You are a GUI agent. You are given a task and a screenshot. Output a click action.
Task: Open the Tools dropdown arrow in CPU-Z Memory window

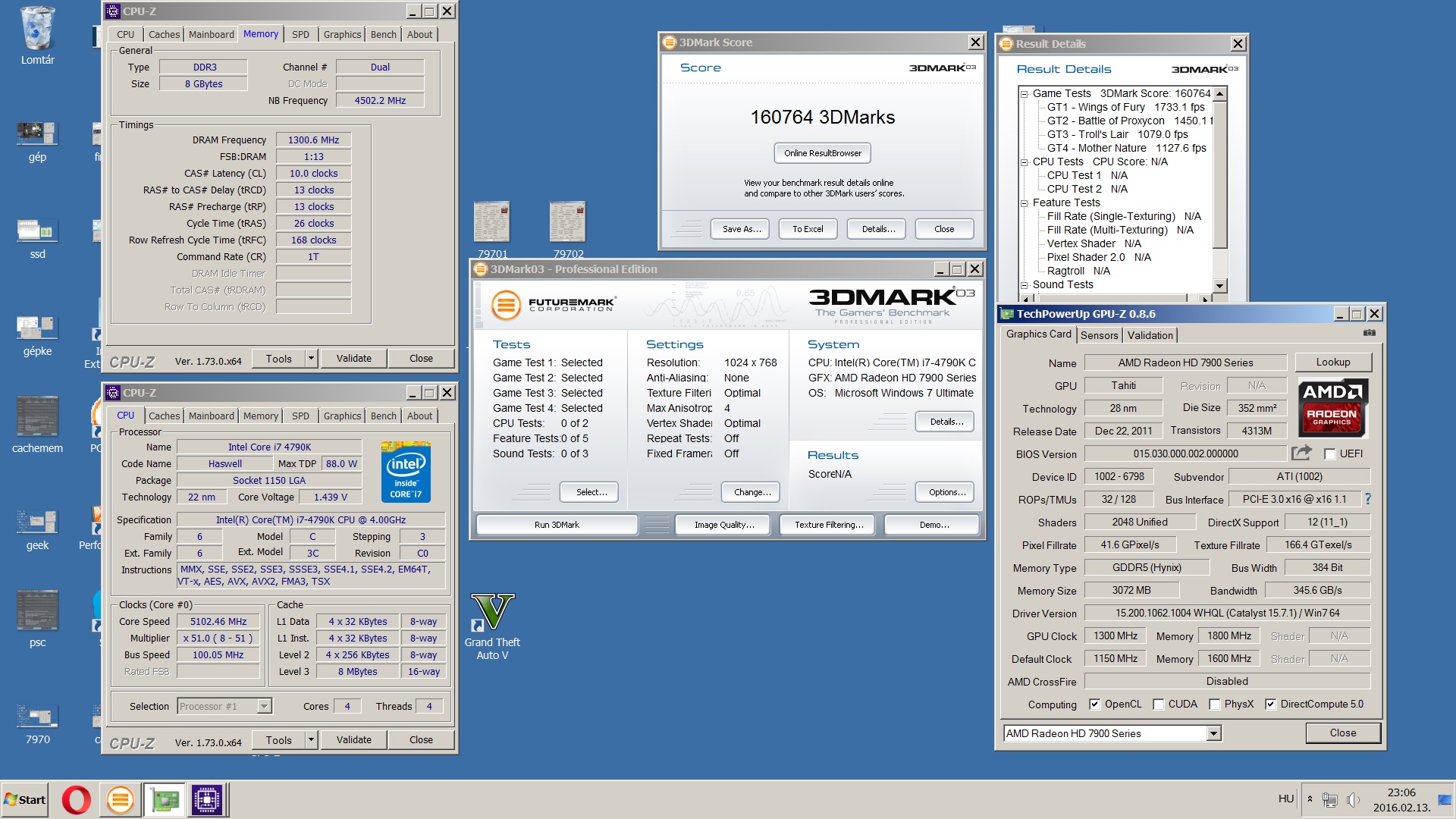[x=311, y=358]
